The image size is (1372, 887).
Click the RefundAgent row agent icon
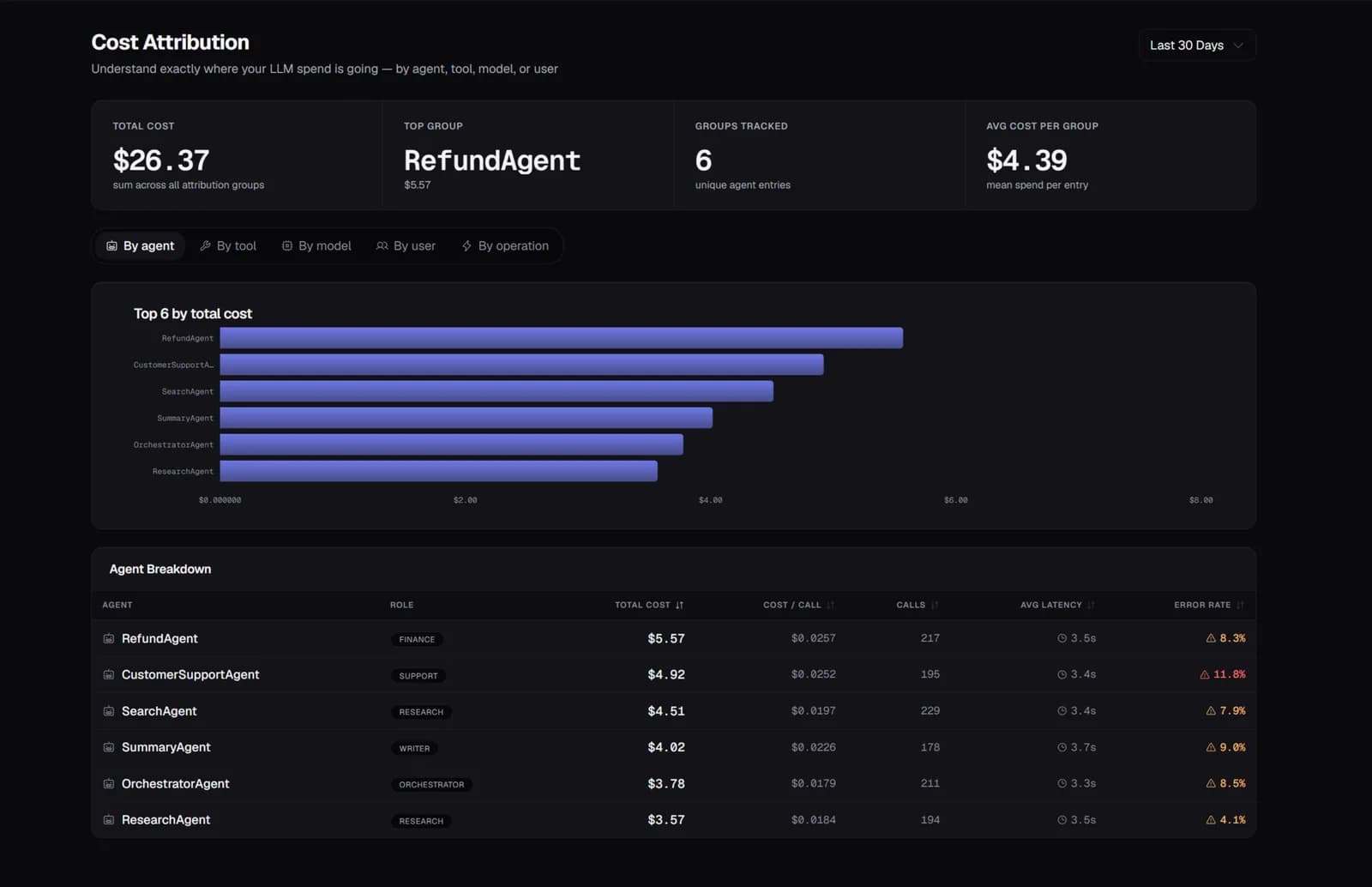[109, 639]
